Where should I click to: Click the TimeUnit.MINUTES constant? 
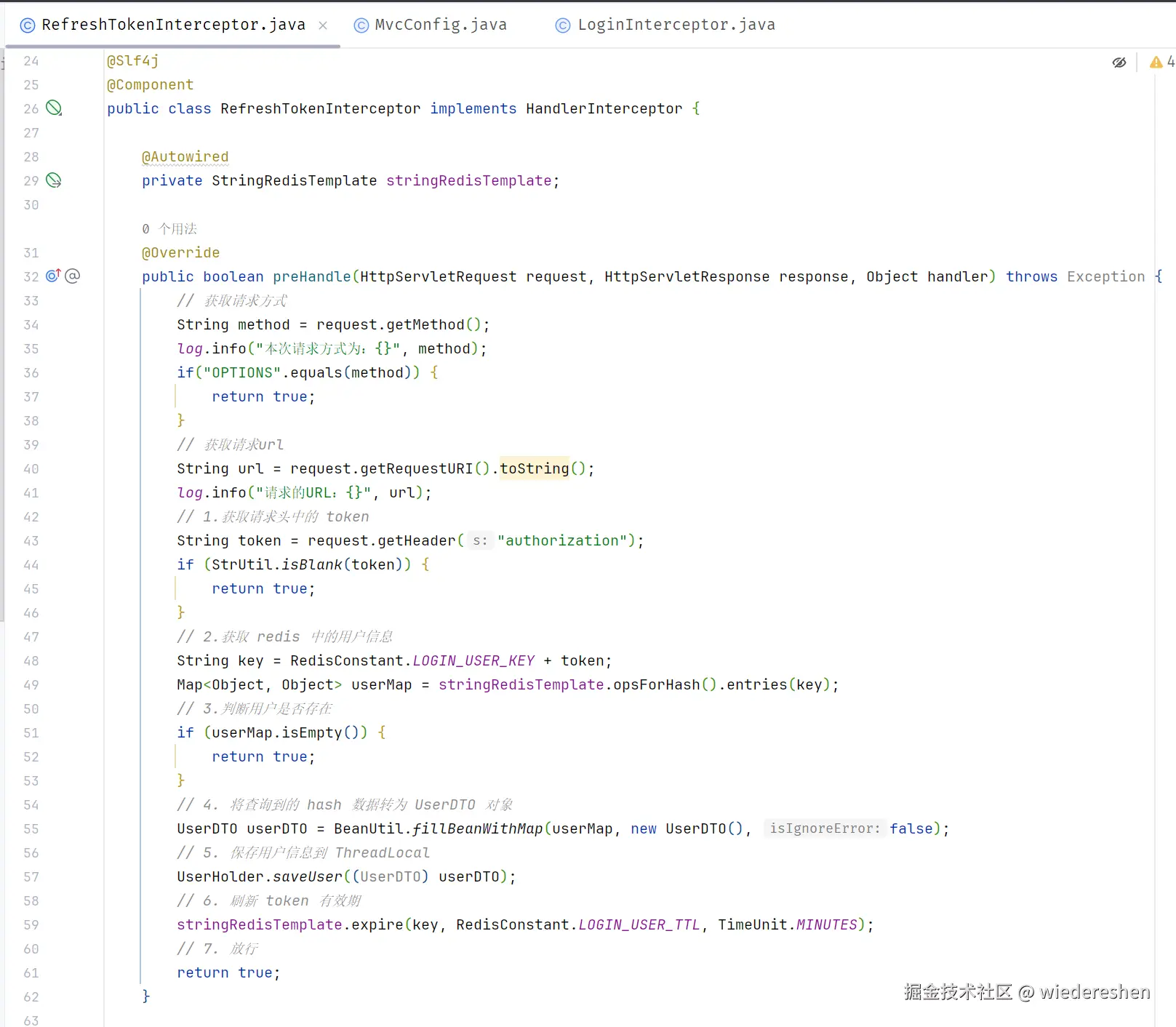tap(788, 924)
